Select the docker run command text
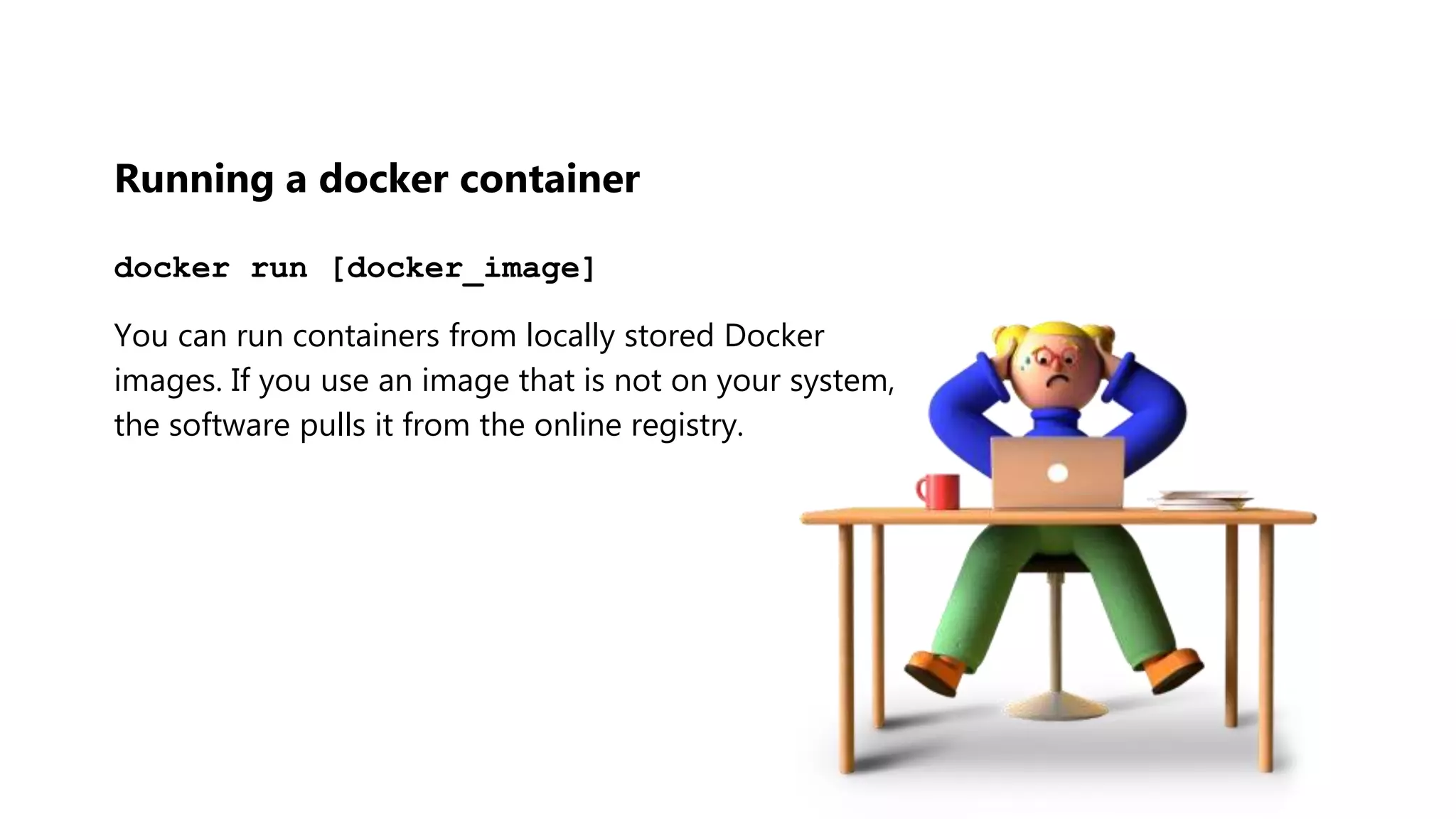Screen dimensions: 1456x819 [355, 269]
